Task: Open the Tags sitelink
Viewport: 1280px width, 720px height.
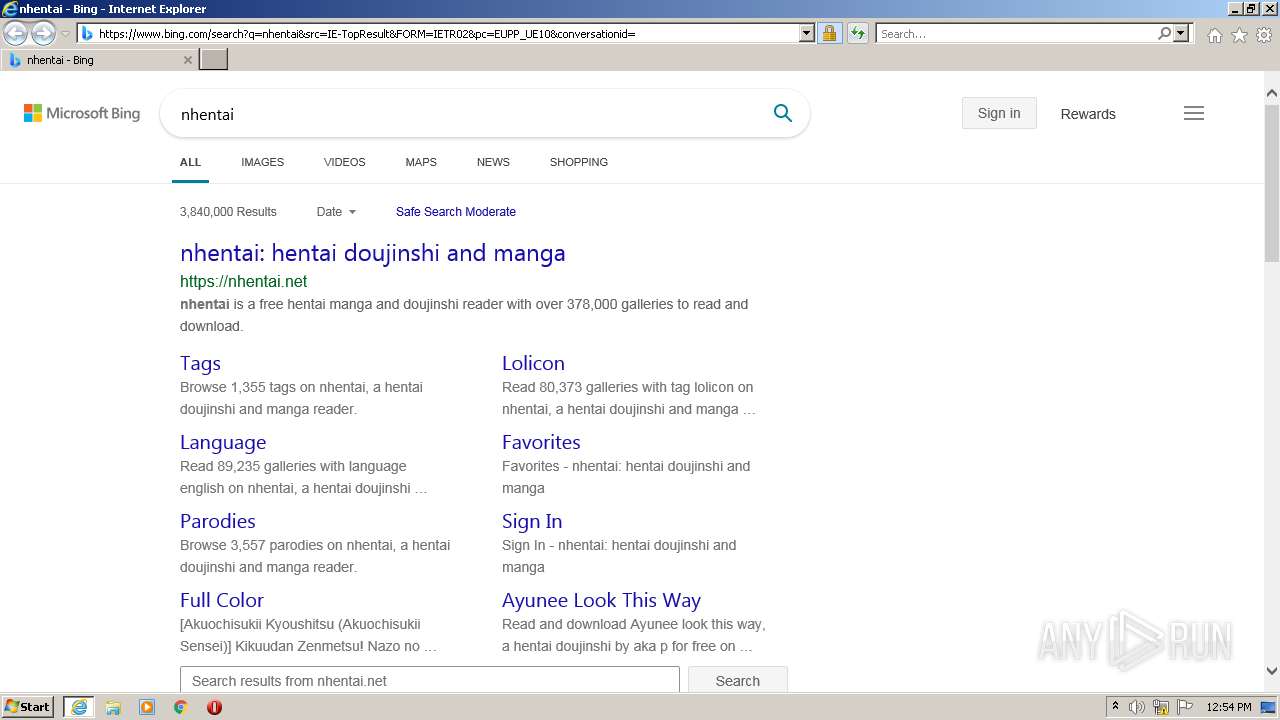Action: pos(200,363)
